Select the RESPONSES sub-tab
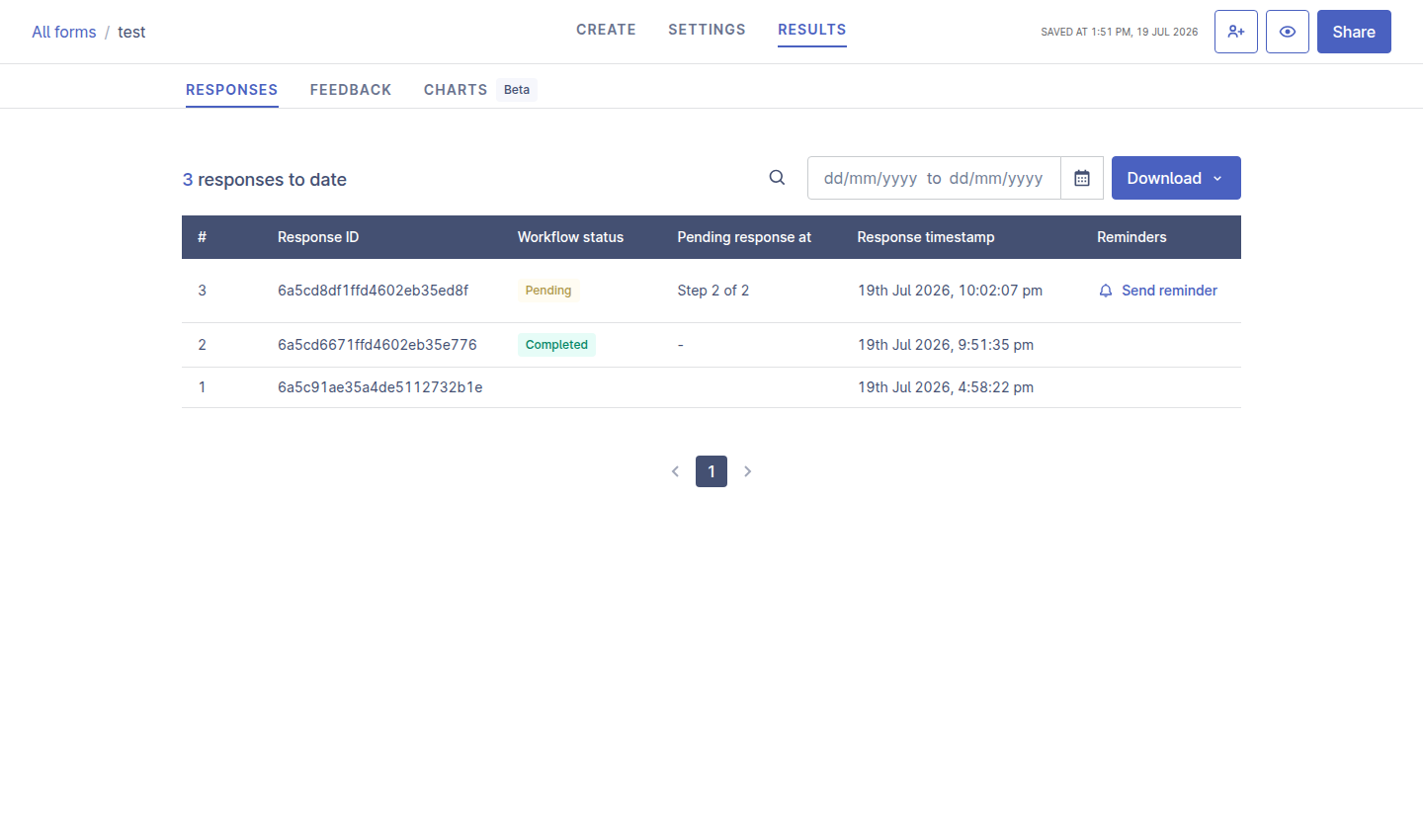Viewport: 1423px width, 840px height. point(232,90)
